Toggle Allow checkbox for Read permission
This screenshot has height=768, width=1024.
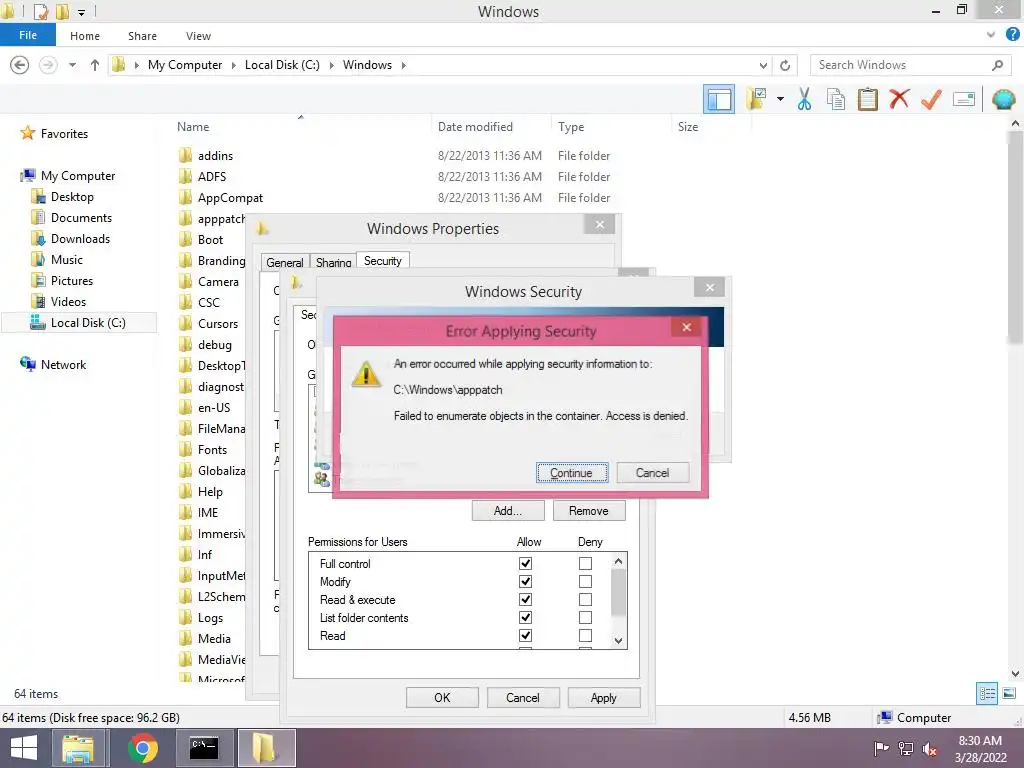coord(525,635)
